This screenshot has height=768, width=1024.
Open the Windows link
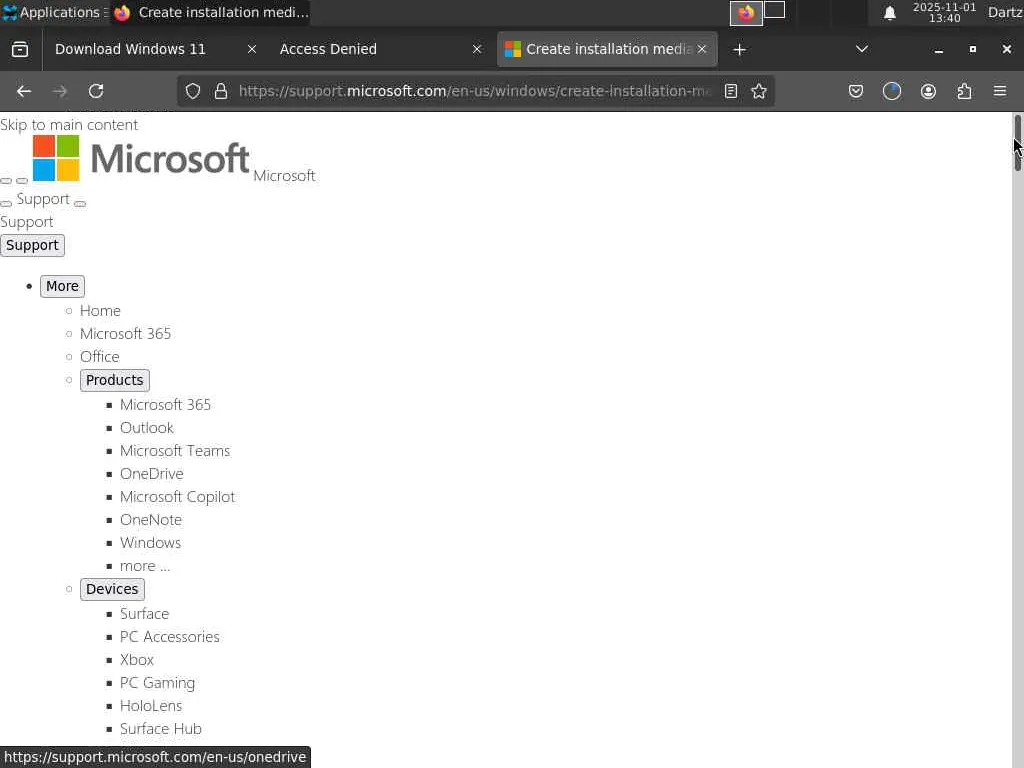pos(150,543)
